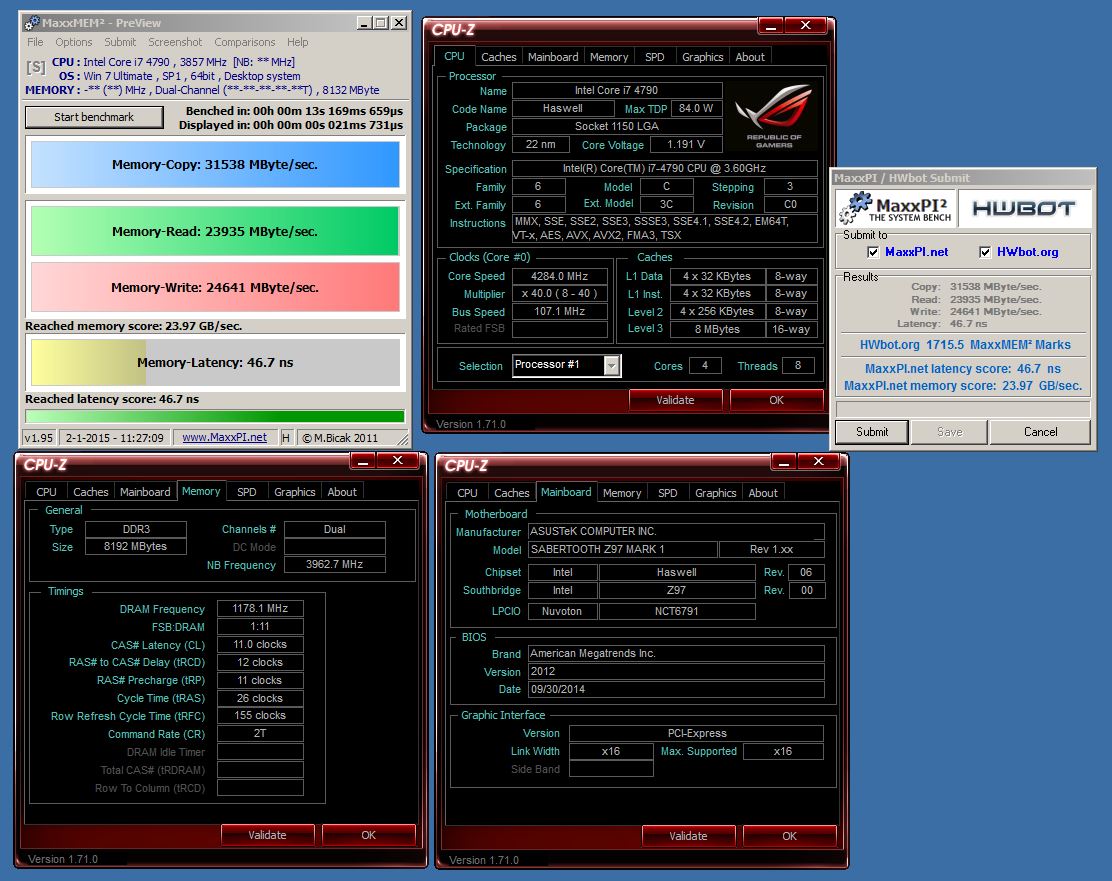
Task: Click the NB Frequency 3962.7 MHz value
Action: click(335, 565)
